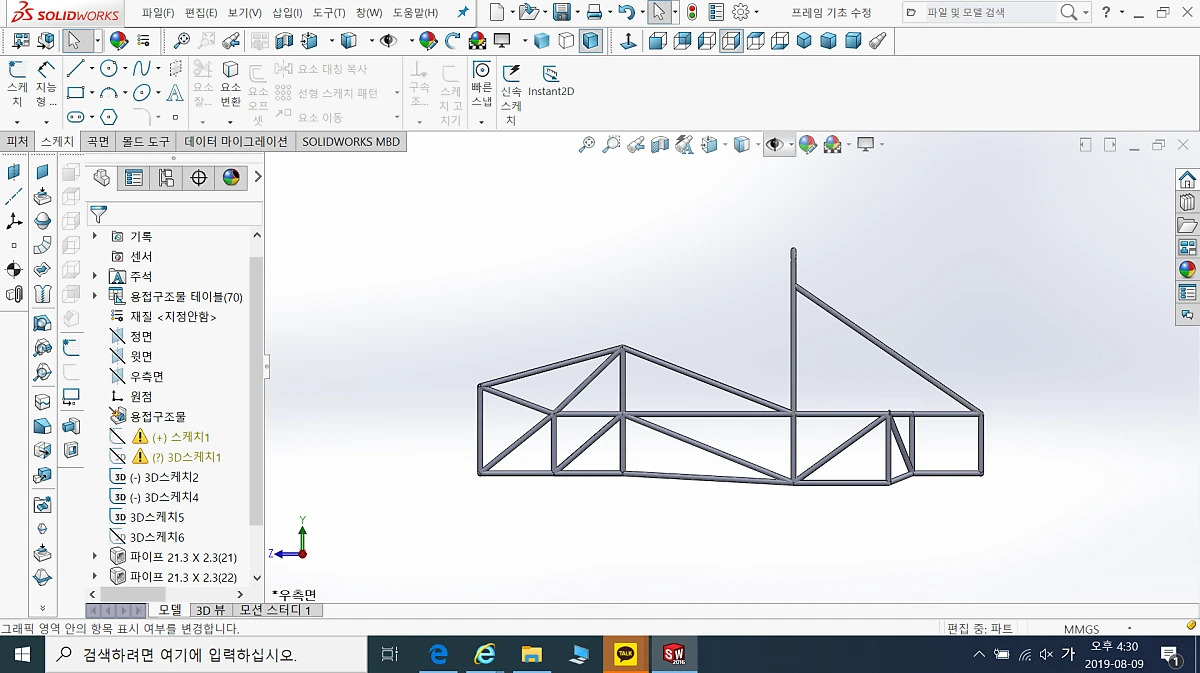
Task: Expand the 파이프 21.3 X 2.3(21) item
Action: 96,557
